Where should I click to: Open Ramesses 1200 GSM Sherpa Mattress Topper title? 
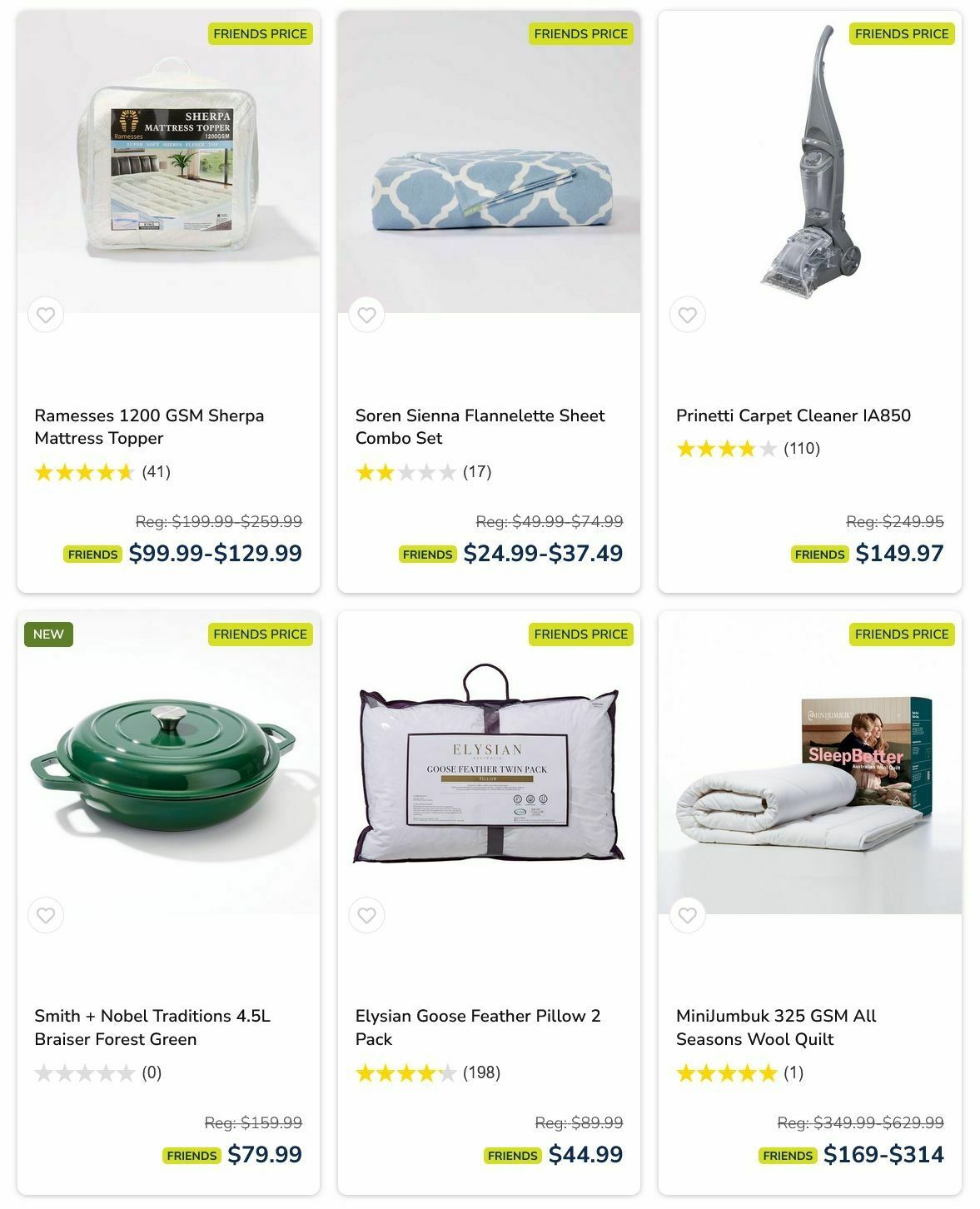click(149, 426)
